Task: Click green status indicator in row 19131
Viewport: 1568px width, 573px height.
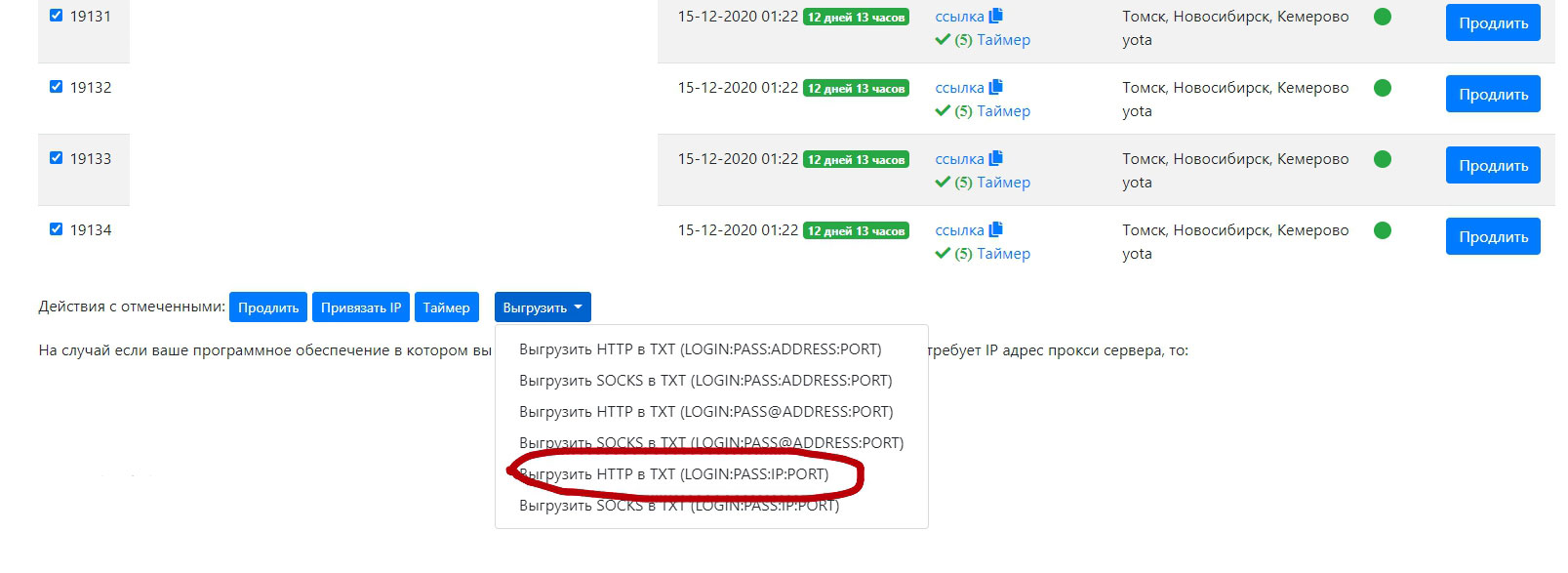Action: 1382,17
